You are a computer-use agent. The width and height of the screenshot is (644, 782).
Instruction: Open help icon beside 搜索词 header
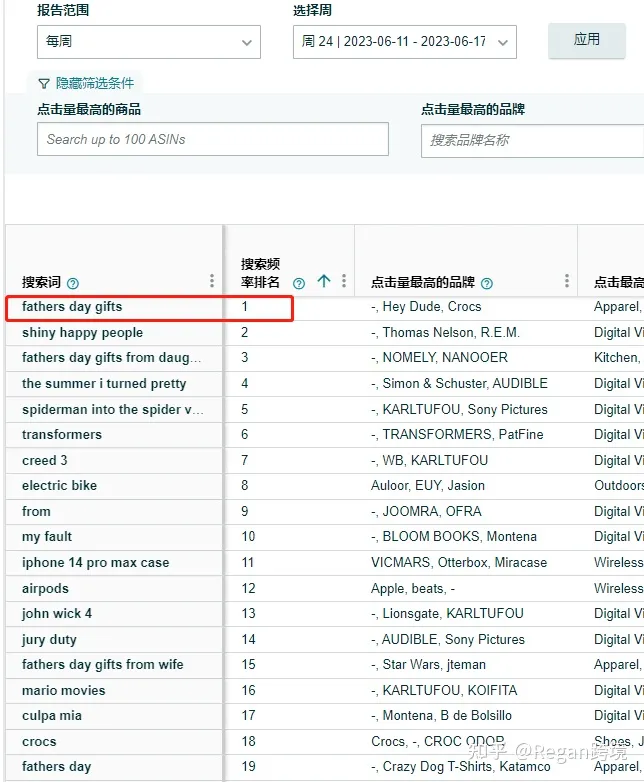[73, 283]
